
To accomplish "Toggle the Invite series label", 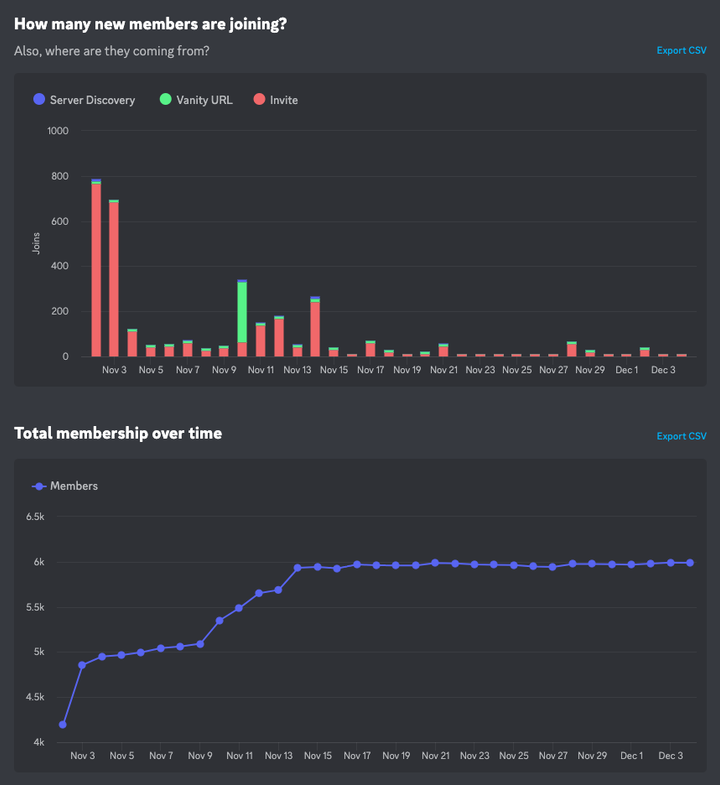I will (x=284, y=100).
